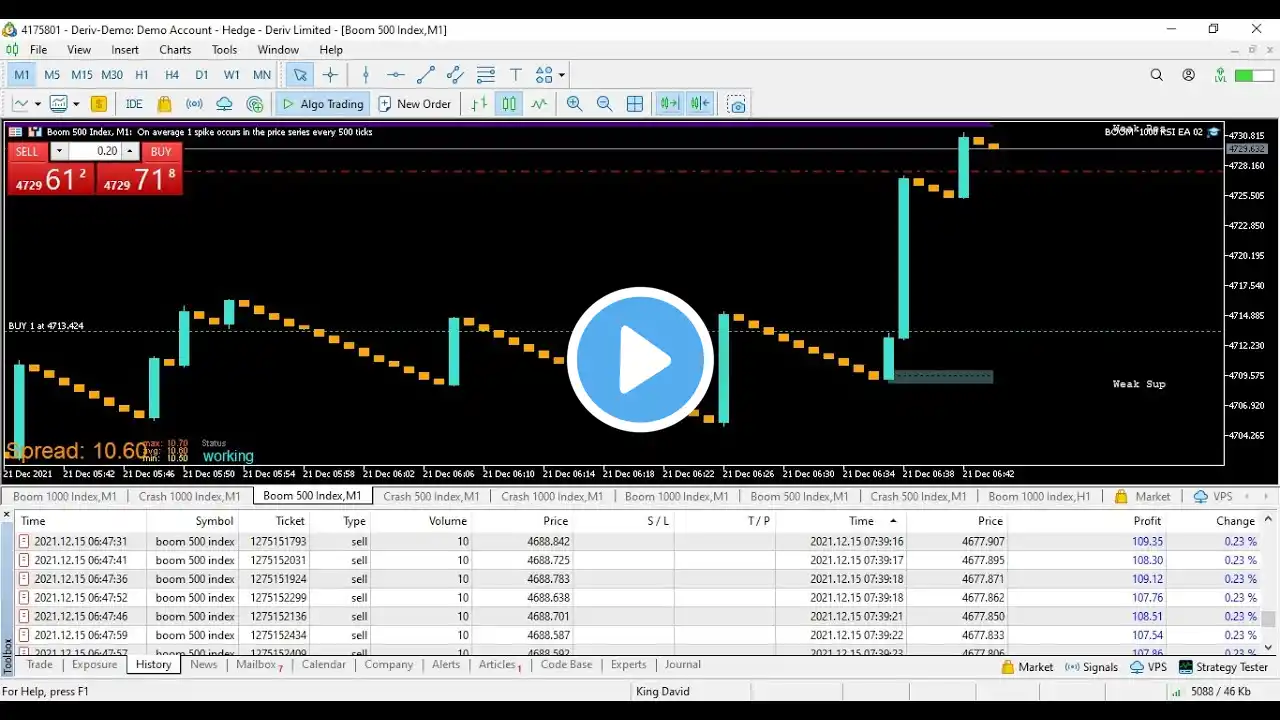
Task: Select the trendline drawing tool
Action: click(x=425, y=75)
